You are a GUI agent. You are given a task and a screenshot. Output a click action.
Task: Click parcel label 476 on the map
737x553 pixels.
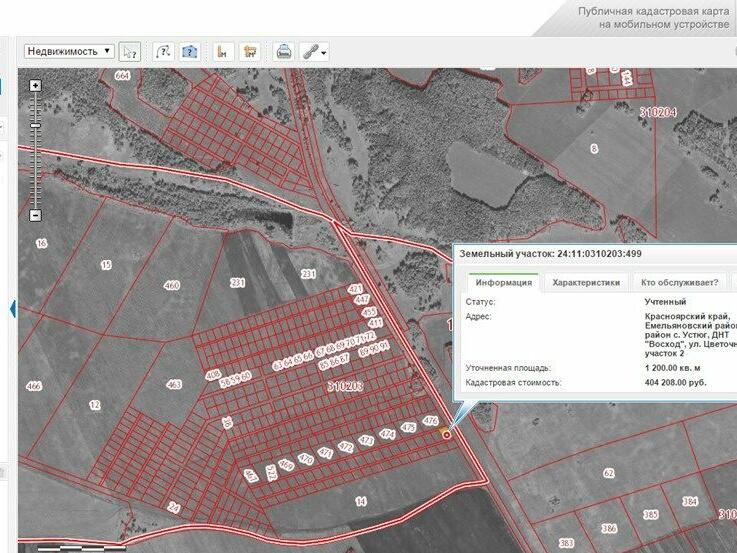431,421
